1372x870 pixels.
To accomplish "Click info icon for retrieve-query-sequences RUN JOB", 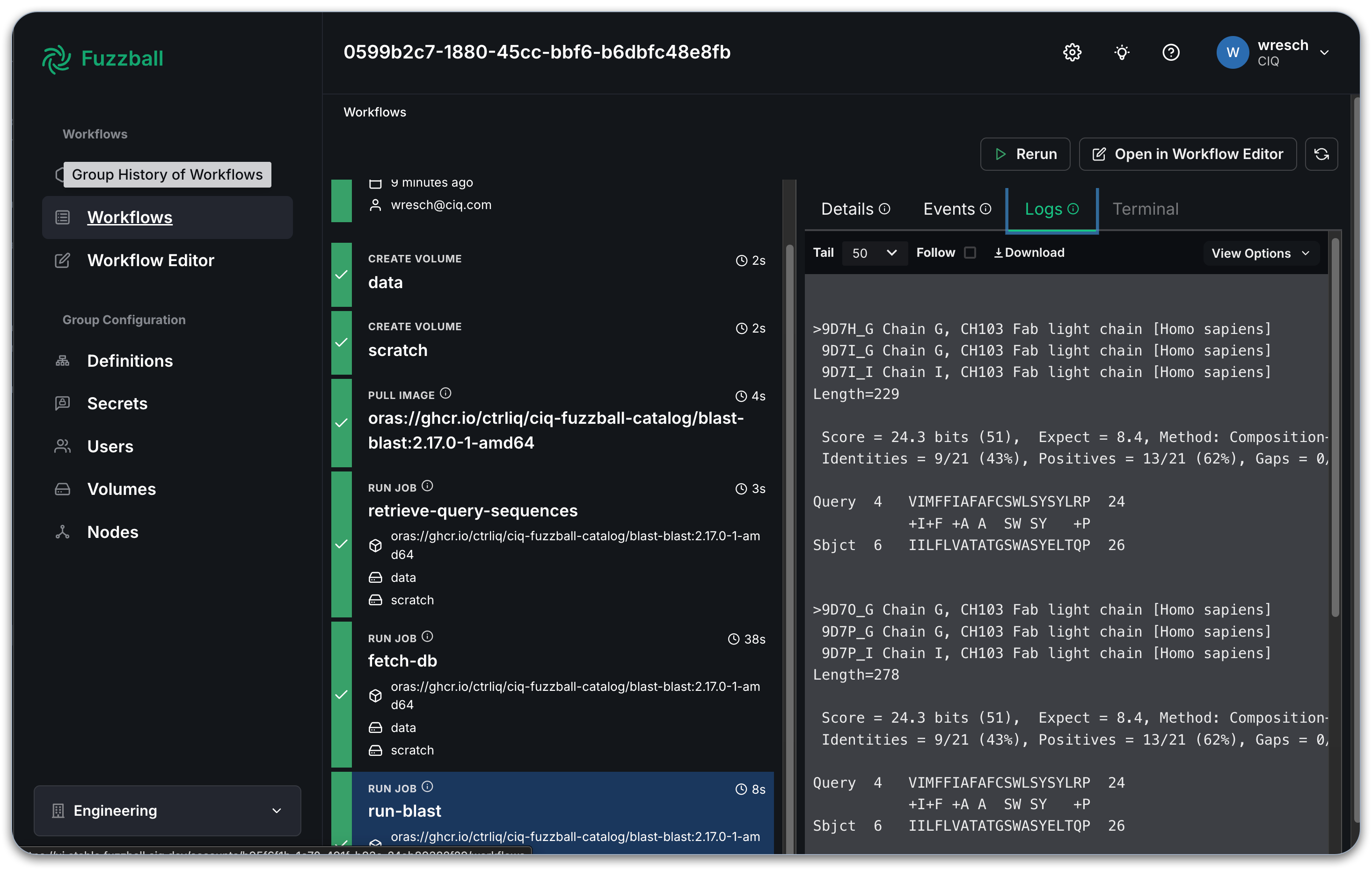I will [x=427, y=486].
